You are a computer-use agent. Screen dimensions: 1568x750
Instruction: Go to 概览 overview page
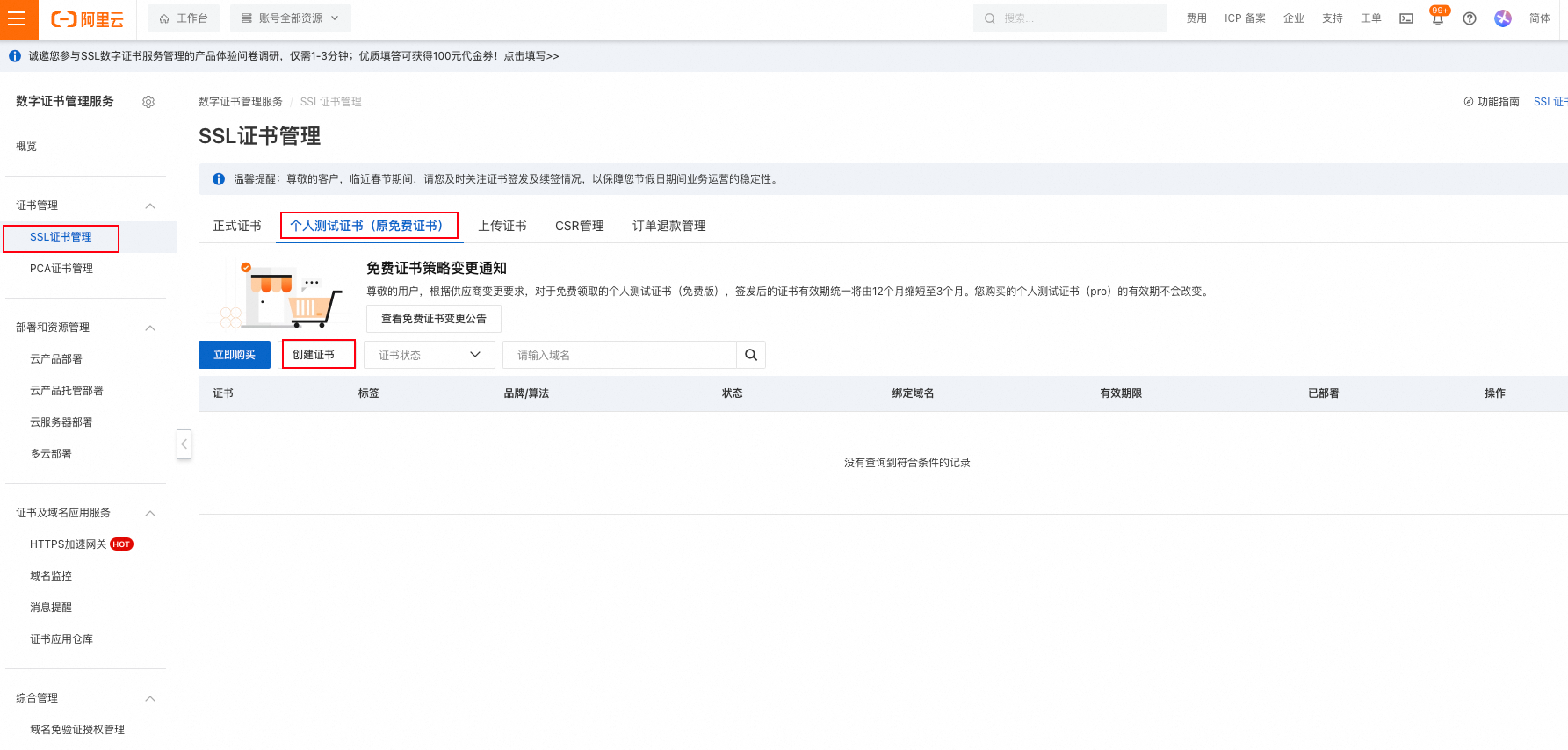click(26, 147)
